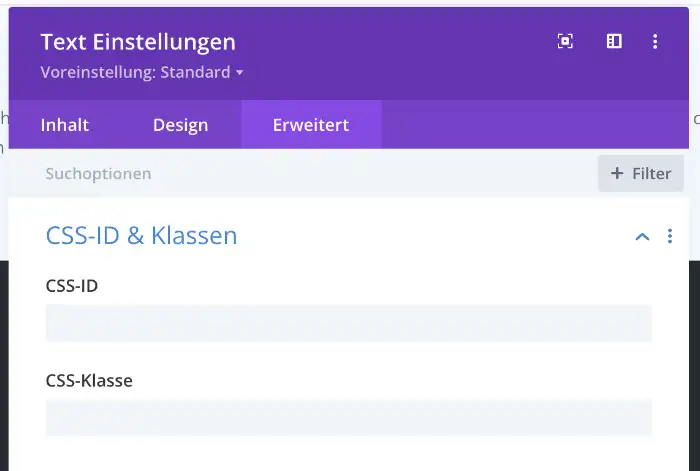Snap modal to sidebar using columns icon
700x471 pixels.
(x=614, y=41)
